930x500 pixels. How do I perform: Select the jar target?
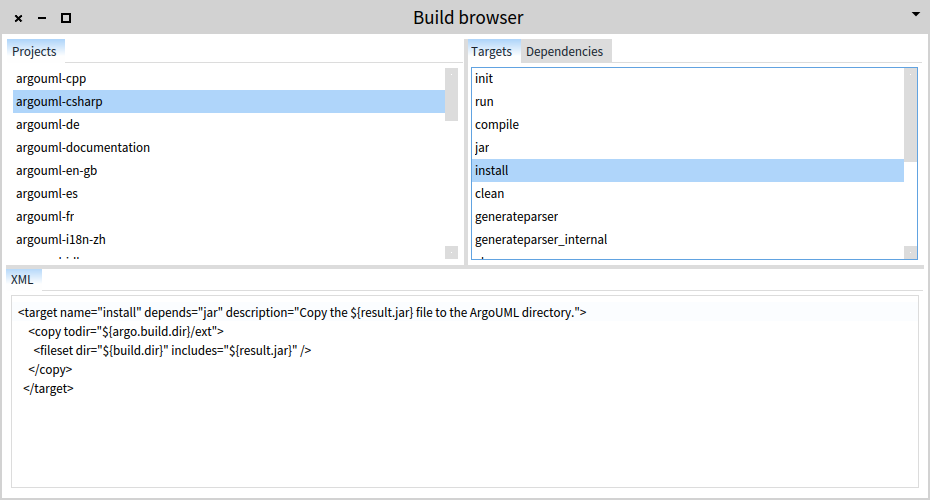688,148
